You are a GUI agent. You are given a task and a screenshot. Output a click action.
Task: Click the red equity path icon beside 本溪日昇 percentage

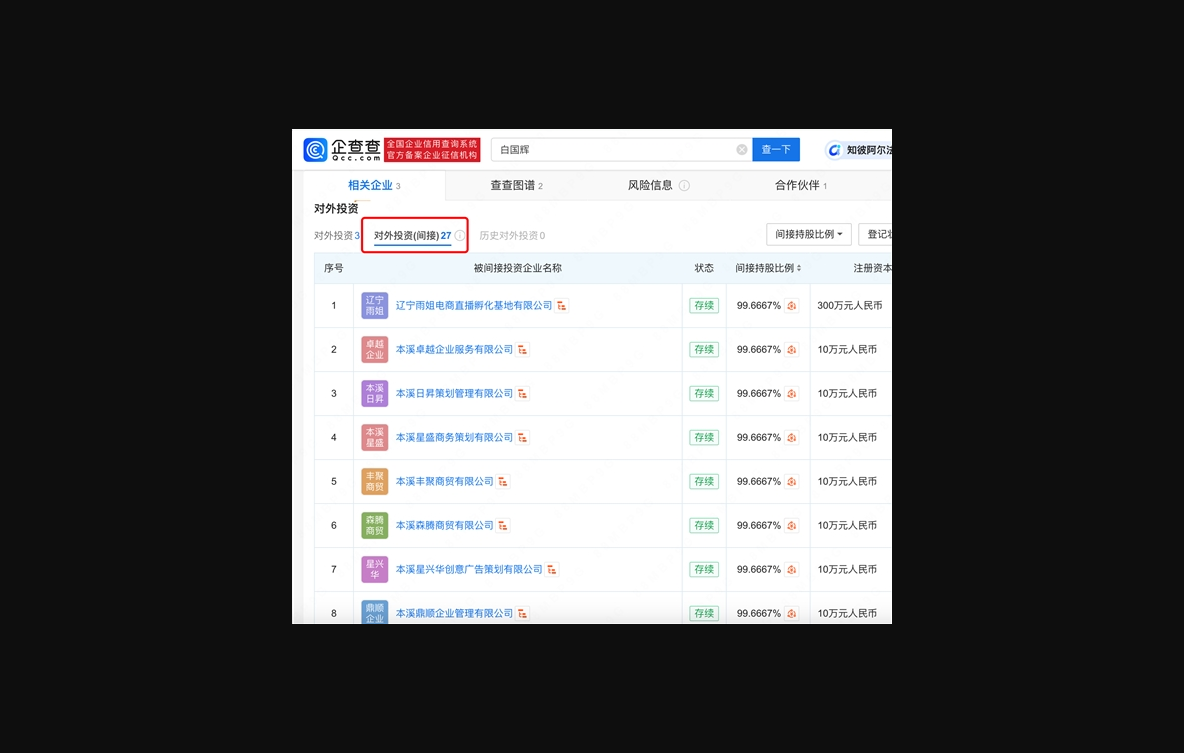[x=791, y=393]
